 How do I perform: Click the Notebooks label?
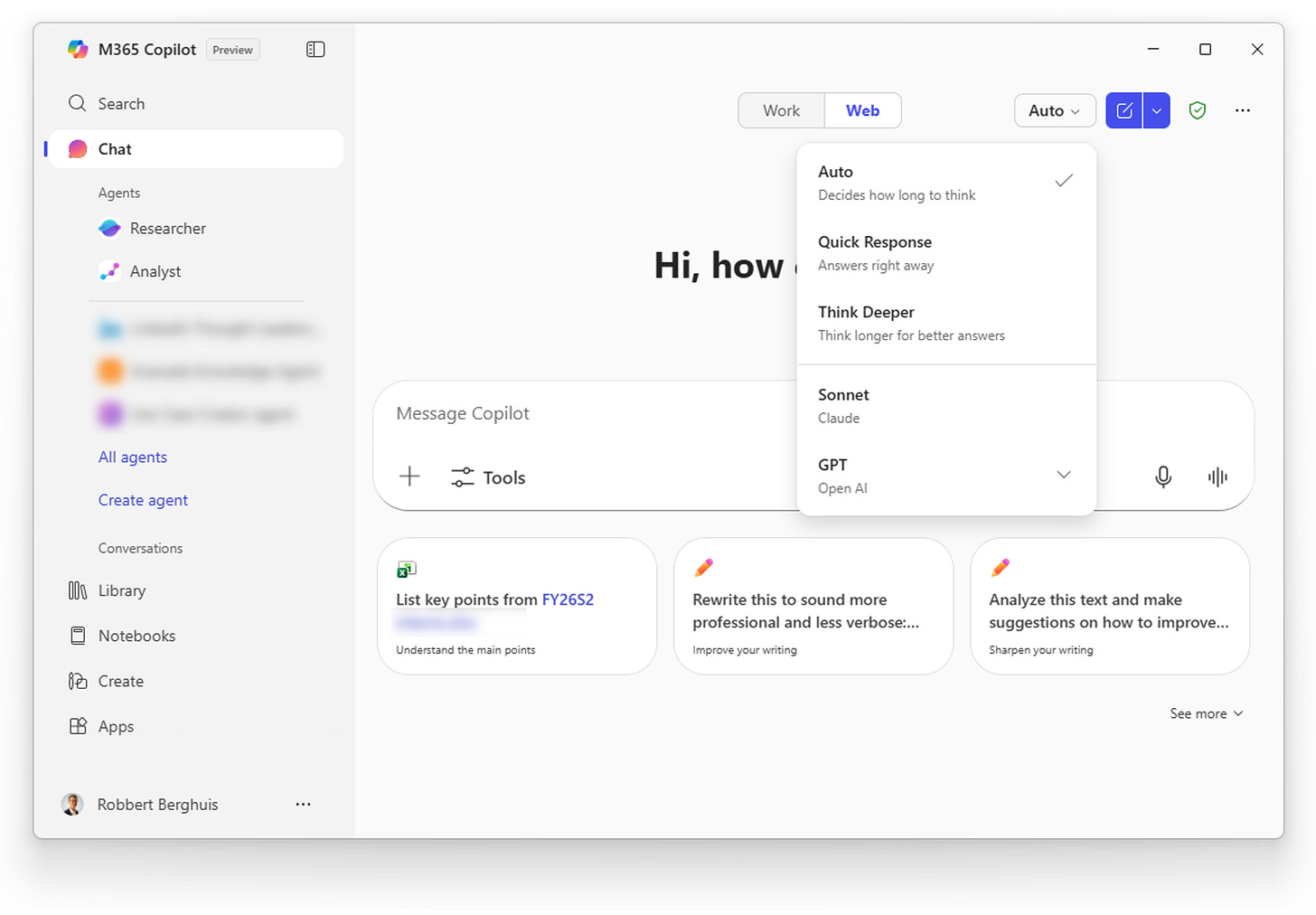(136, 636)
